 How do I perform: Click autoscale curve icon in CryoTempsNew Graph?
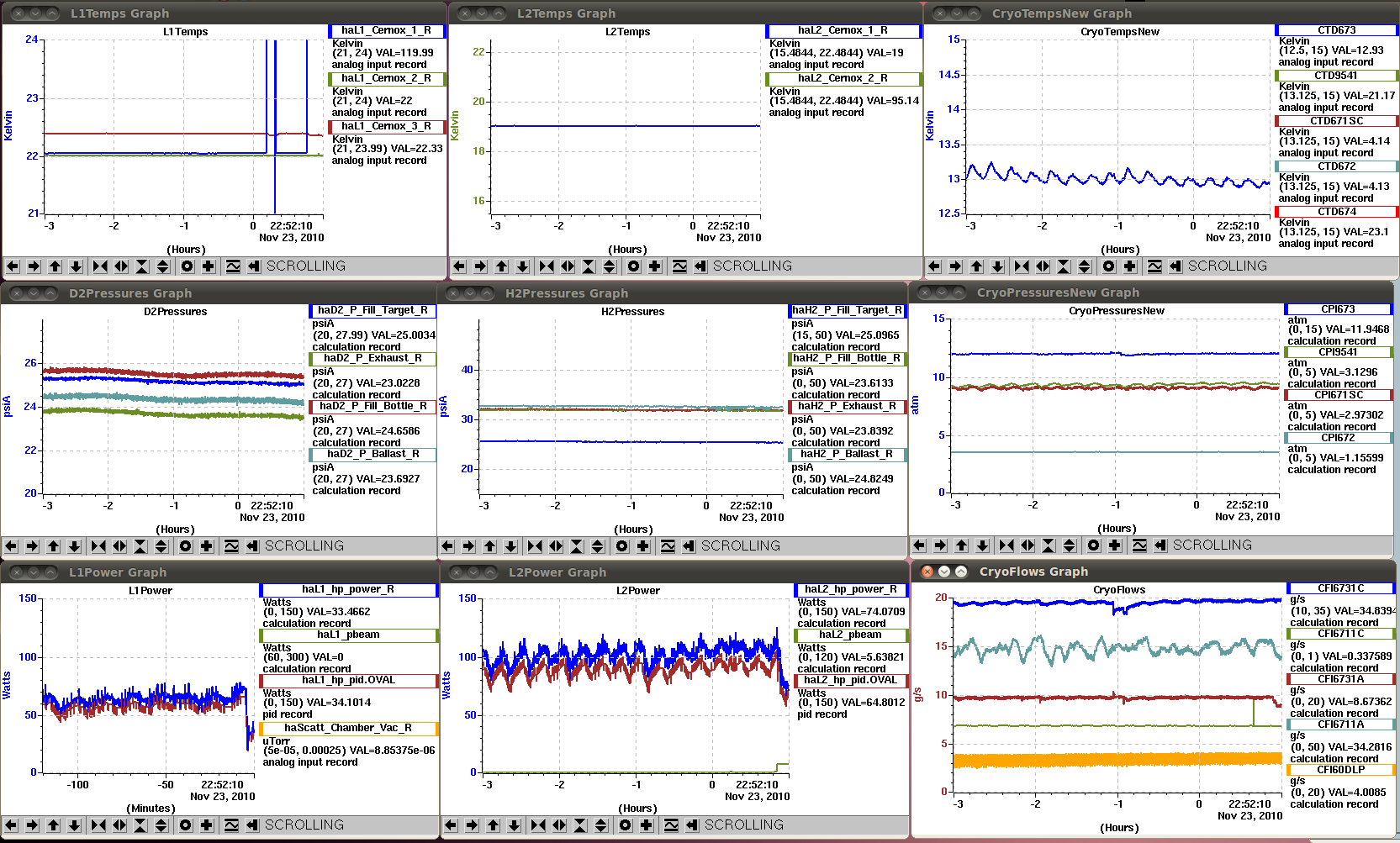1154,266
